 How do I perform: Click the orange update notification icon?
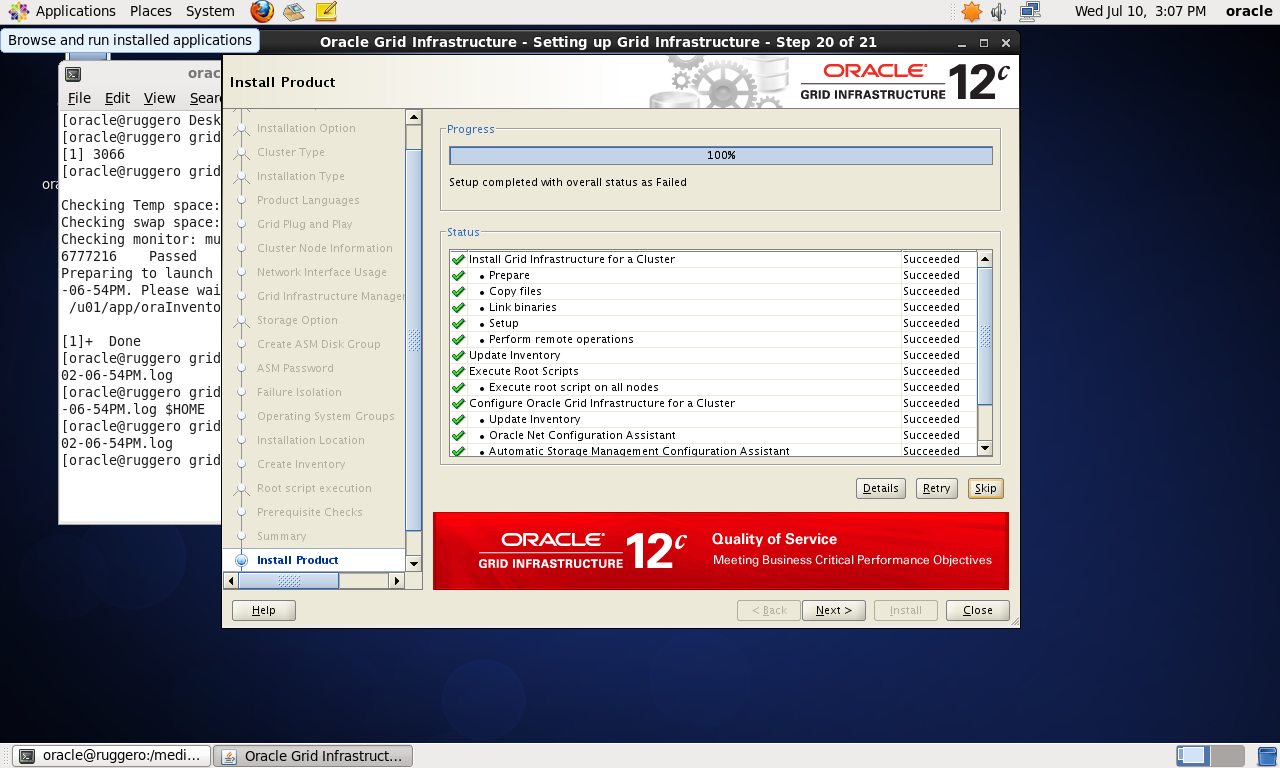[971, 11]
